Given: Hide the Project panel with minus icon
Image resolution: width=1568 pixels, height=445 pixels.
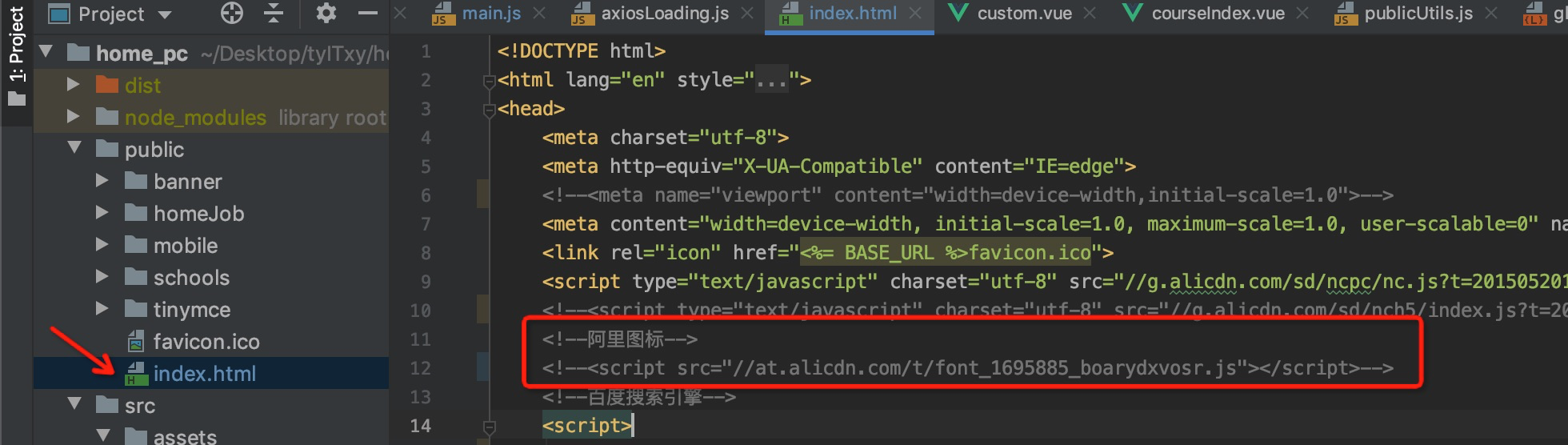Looking at the screenshot, I should pos(368,13).
